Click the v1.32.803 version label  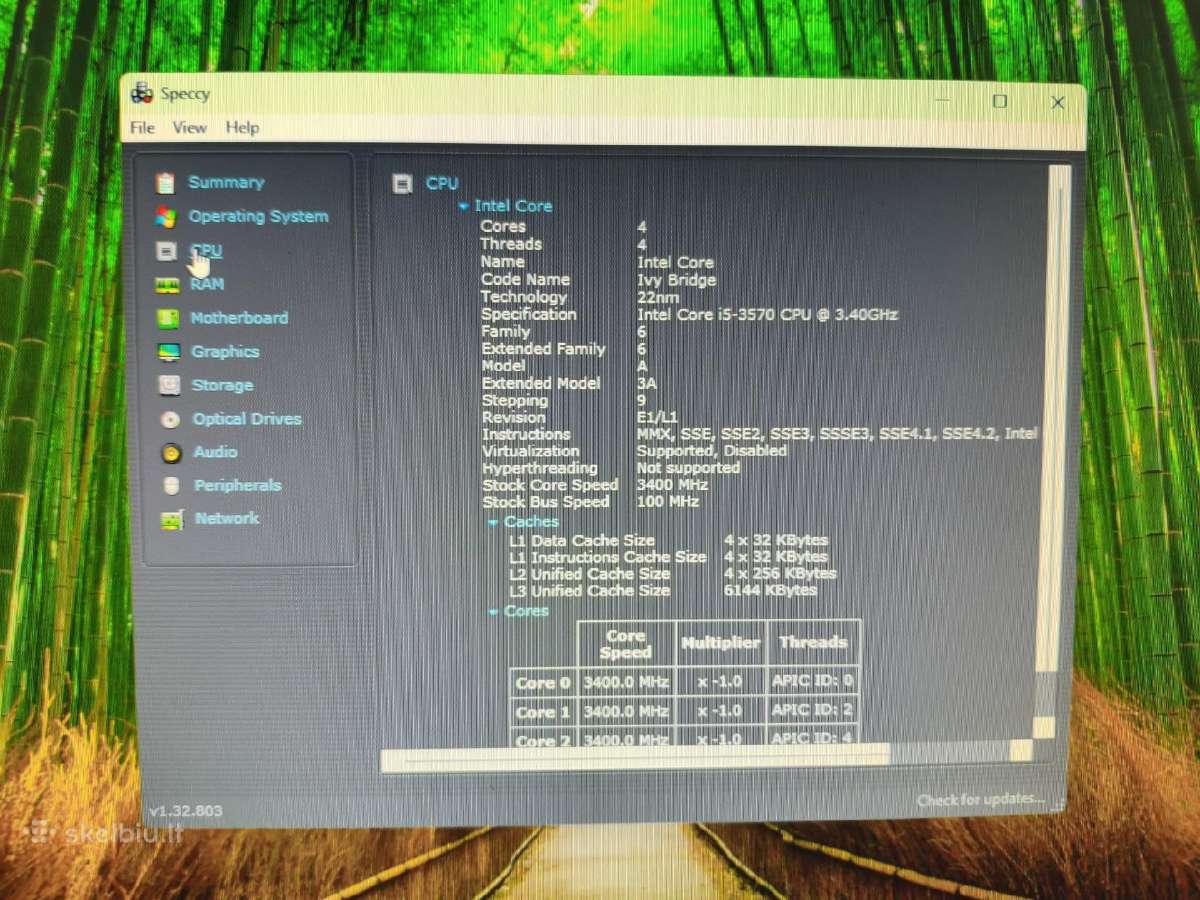pyautogui.click(x=185, y=811)
